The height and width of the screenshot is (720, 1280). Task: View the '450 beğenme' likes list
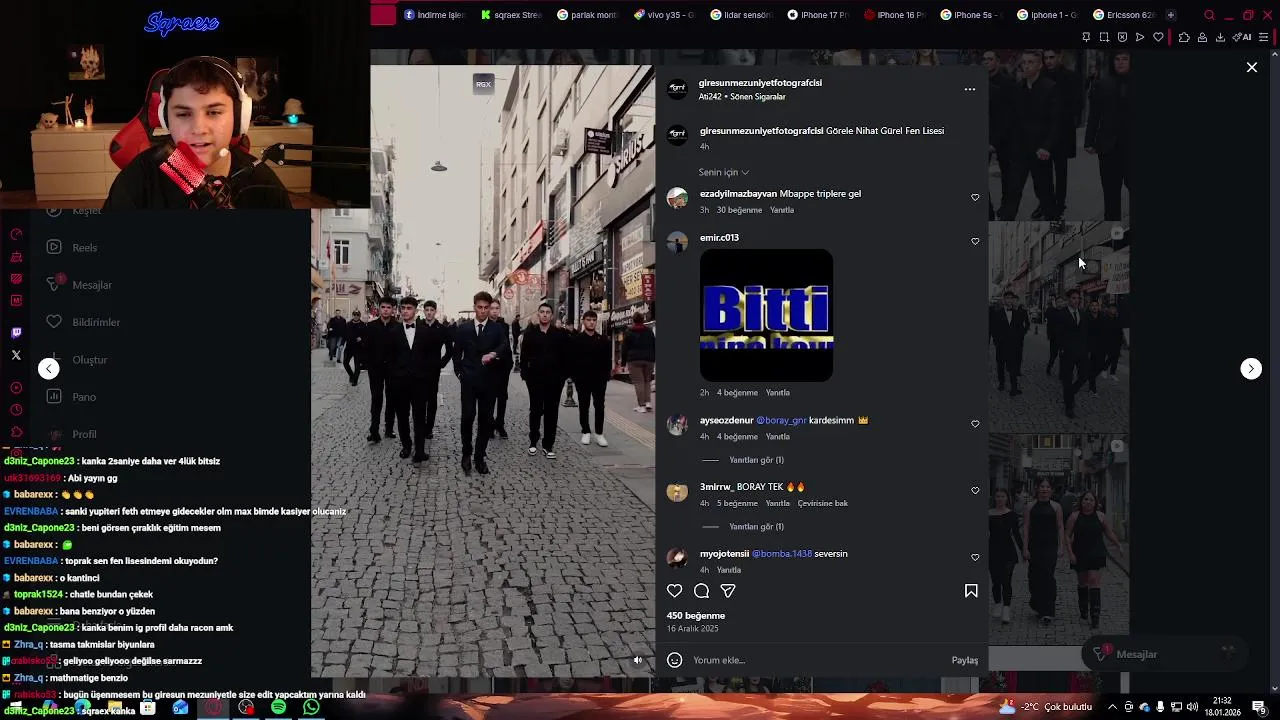696,616
